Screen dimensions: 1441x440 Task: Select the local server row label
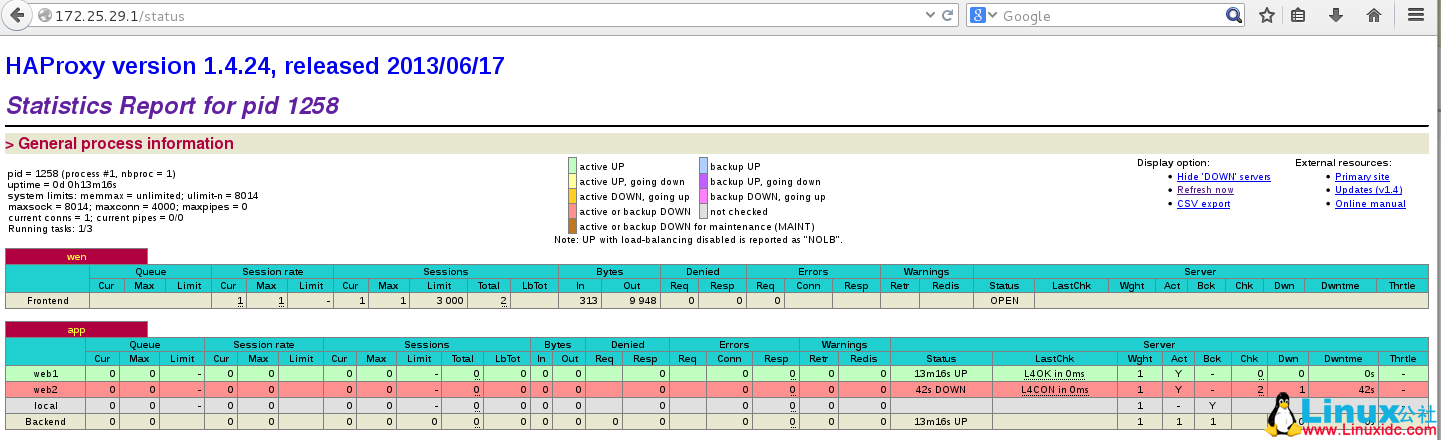(47, 405)
